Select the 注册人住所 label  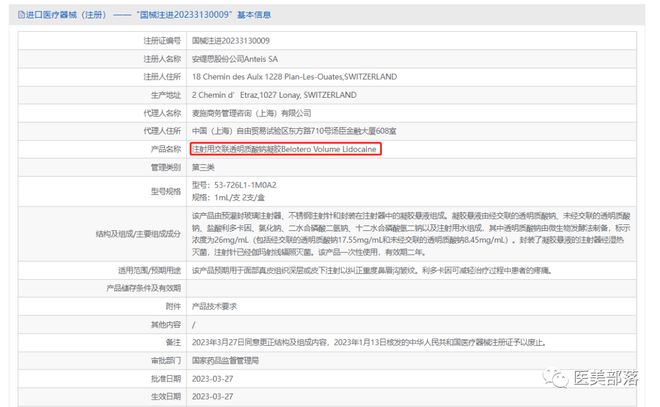(162, 77)
